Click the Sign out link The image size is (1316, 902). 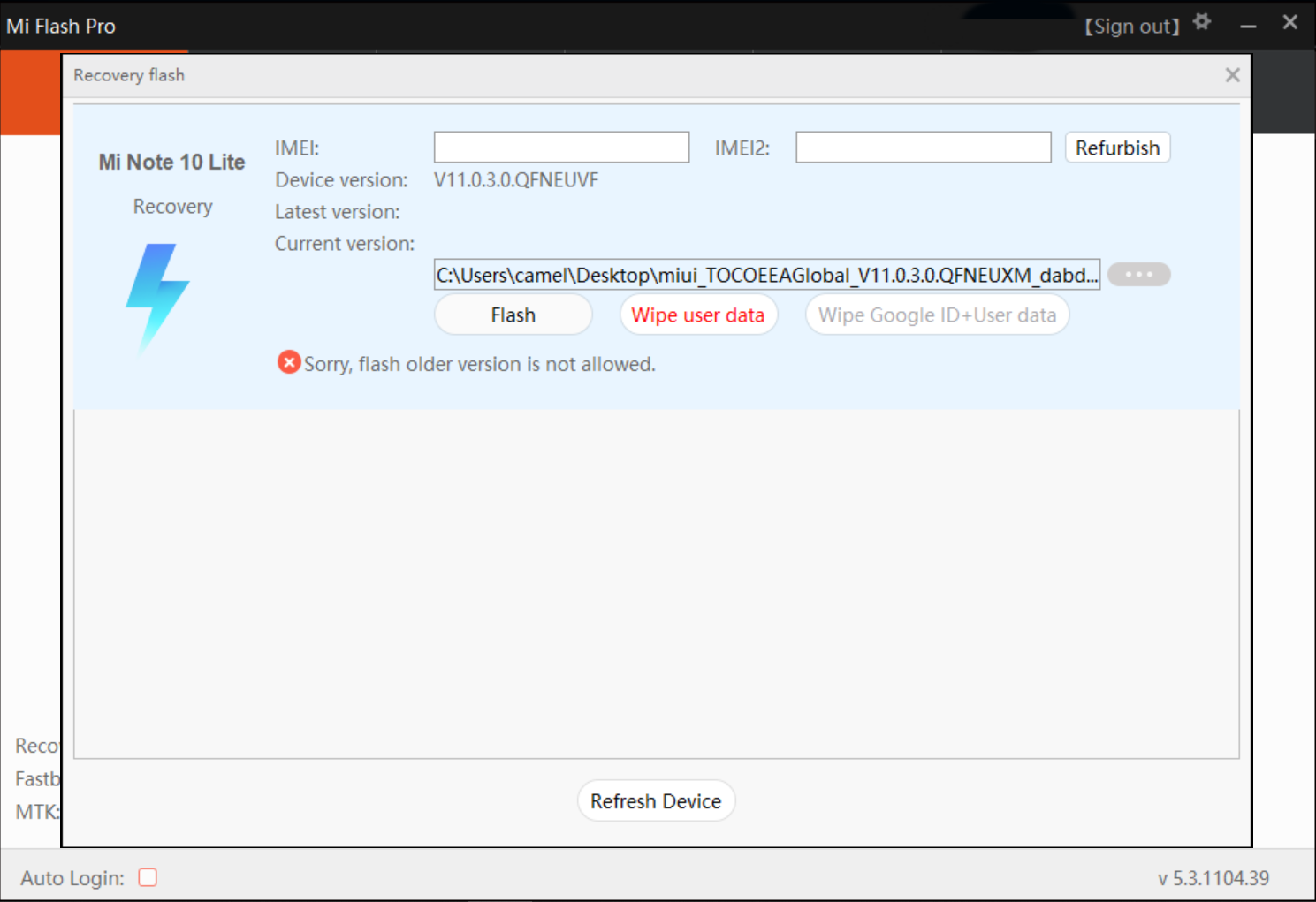1132,27
